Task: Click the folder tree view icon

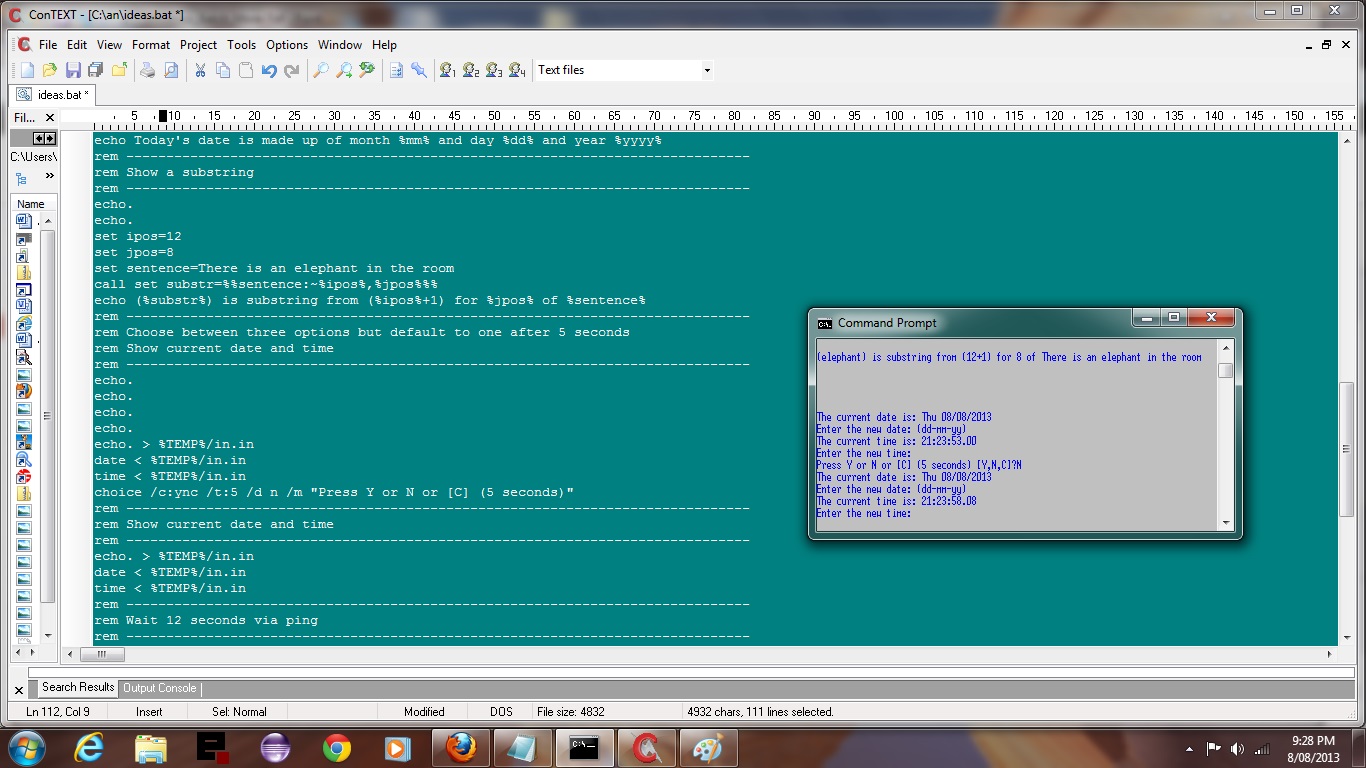Action: pyautogui.click(x=22, y=178)
